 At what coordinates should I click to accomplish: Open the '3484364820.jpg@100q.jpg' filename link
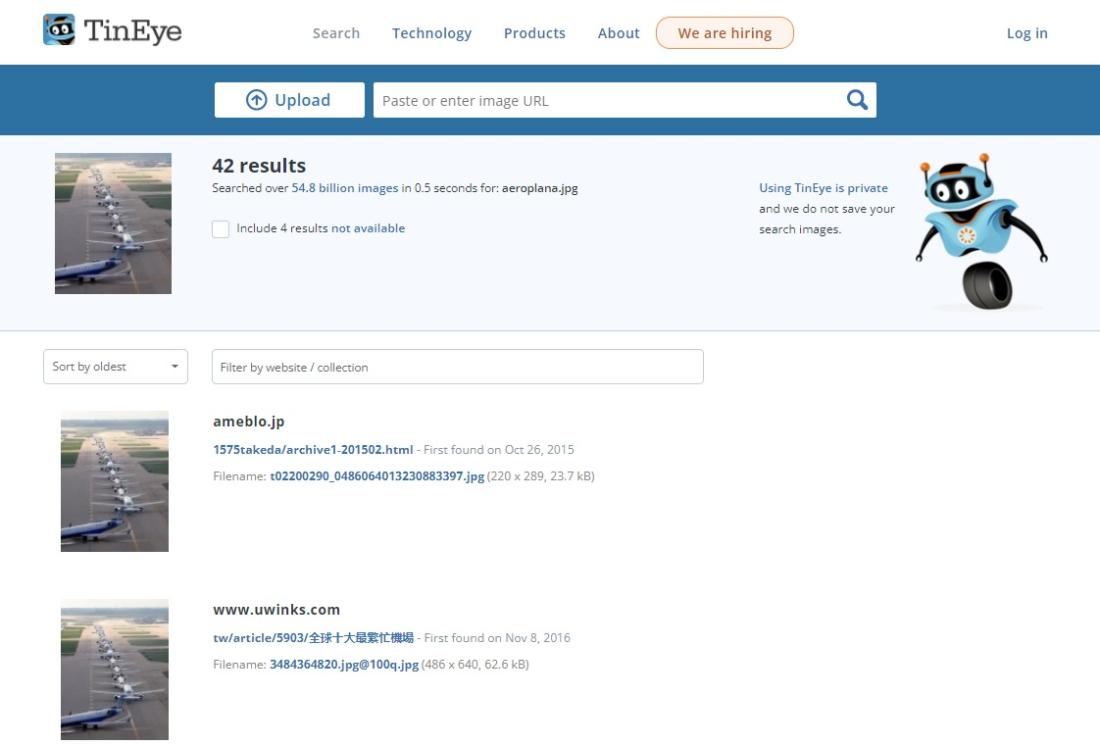pos(344,665)
